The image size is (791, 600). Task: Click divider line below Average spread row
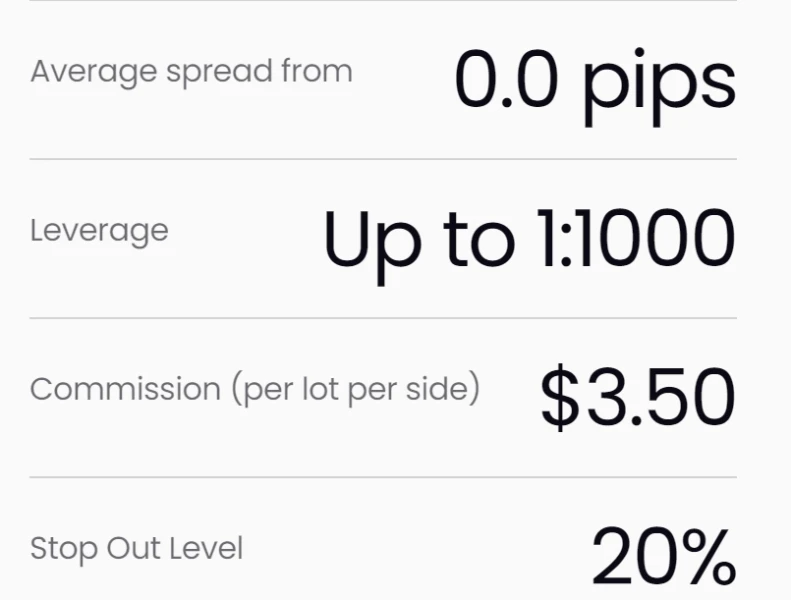(x=383, y=159)
